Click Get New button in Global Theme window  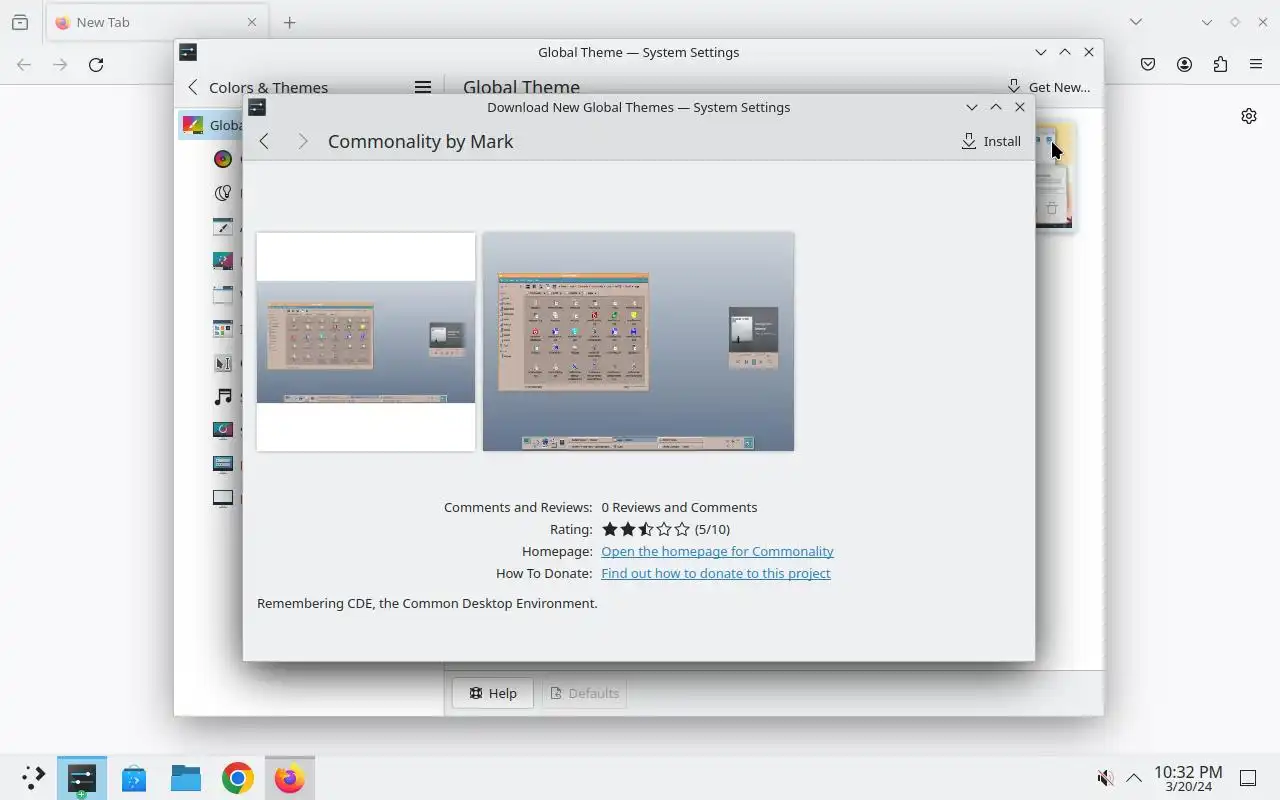point(1048,87)
